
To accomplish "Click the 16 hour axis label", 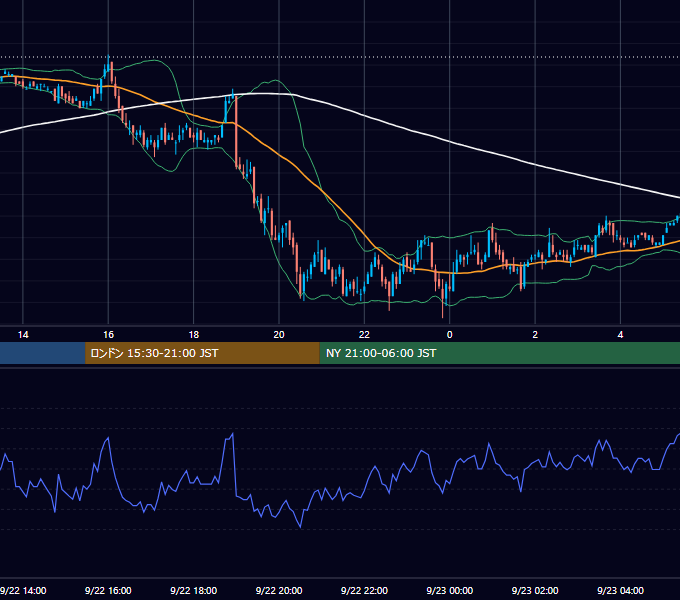I will pos(108,335).
